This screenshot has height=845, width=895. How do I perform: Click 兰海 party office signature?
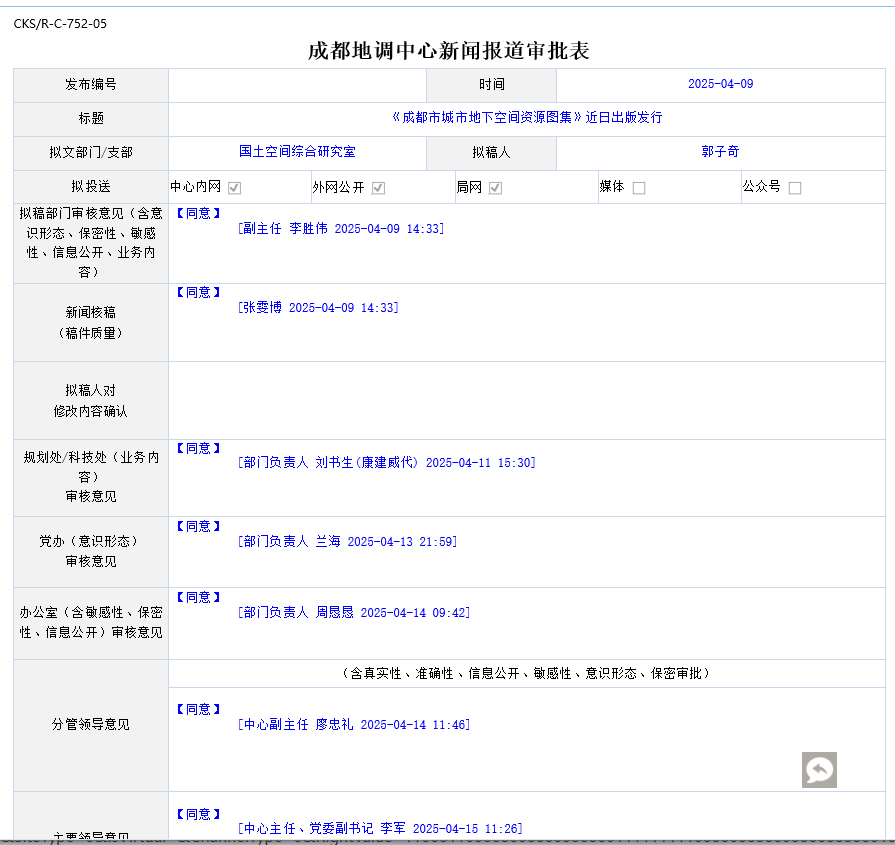347,542
